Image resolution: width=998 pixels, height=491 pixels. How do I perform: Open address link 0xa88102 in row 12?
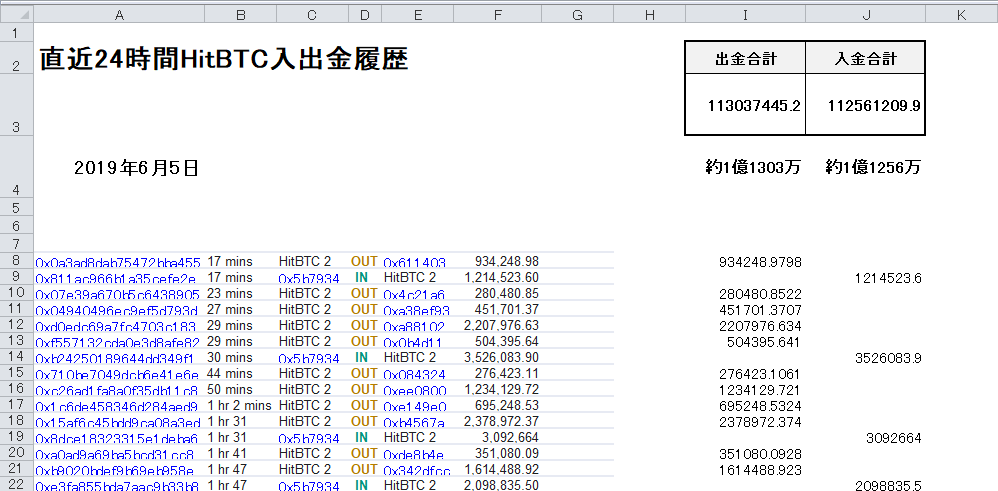click(414, 326)
